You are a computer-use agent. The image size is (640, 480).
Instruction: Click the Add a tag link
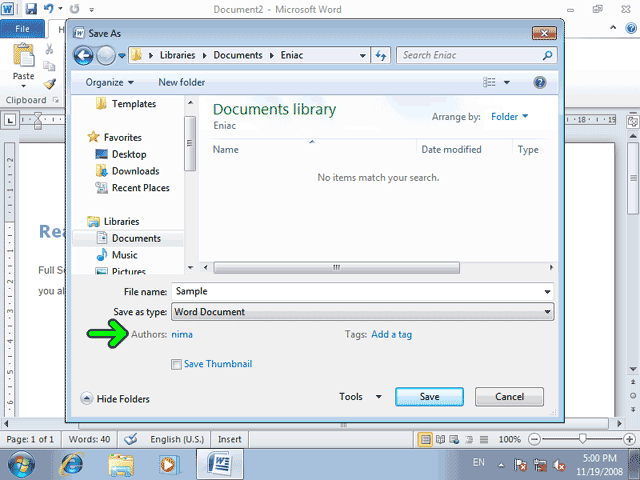(x=391, y=335)
